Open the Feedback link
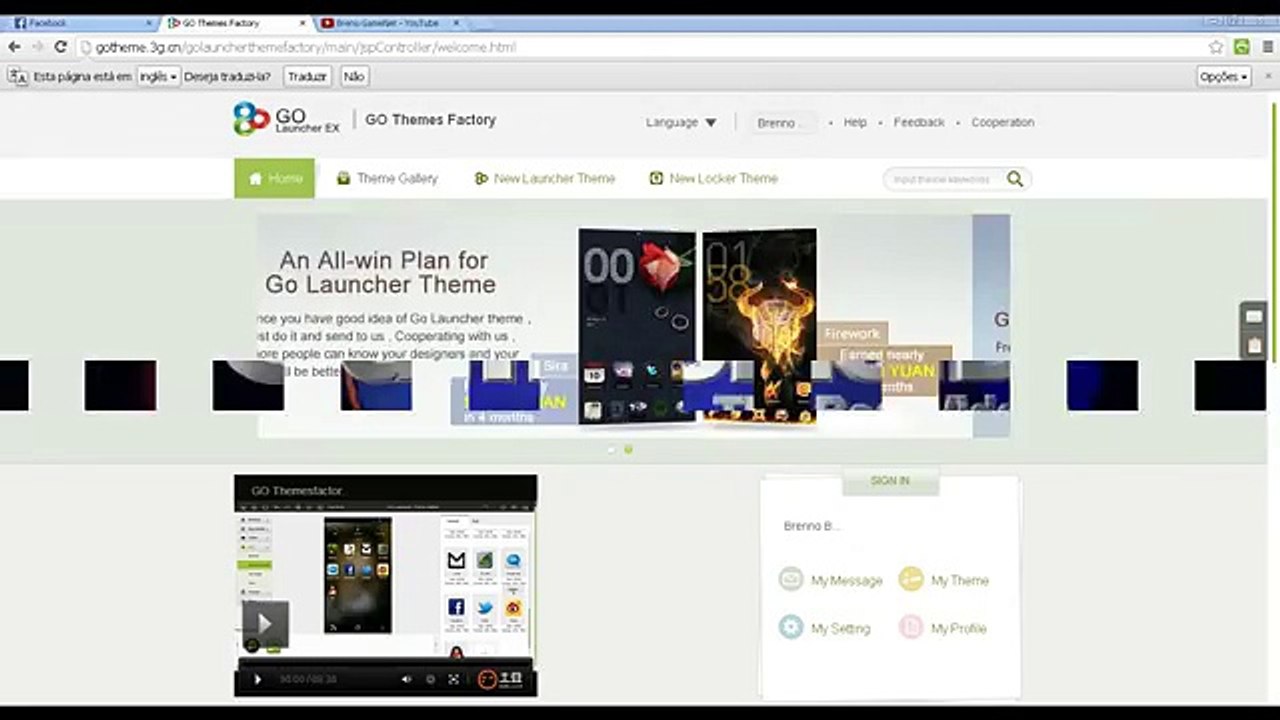Screen dimensions: 1280x720 coord(919,122)
